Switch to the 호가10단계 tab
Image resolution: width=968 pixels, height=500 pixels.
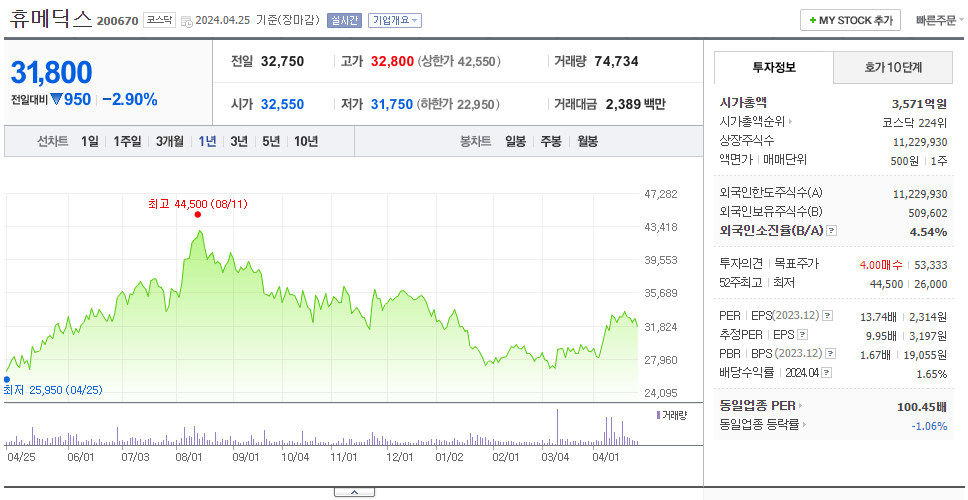893,67
